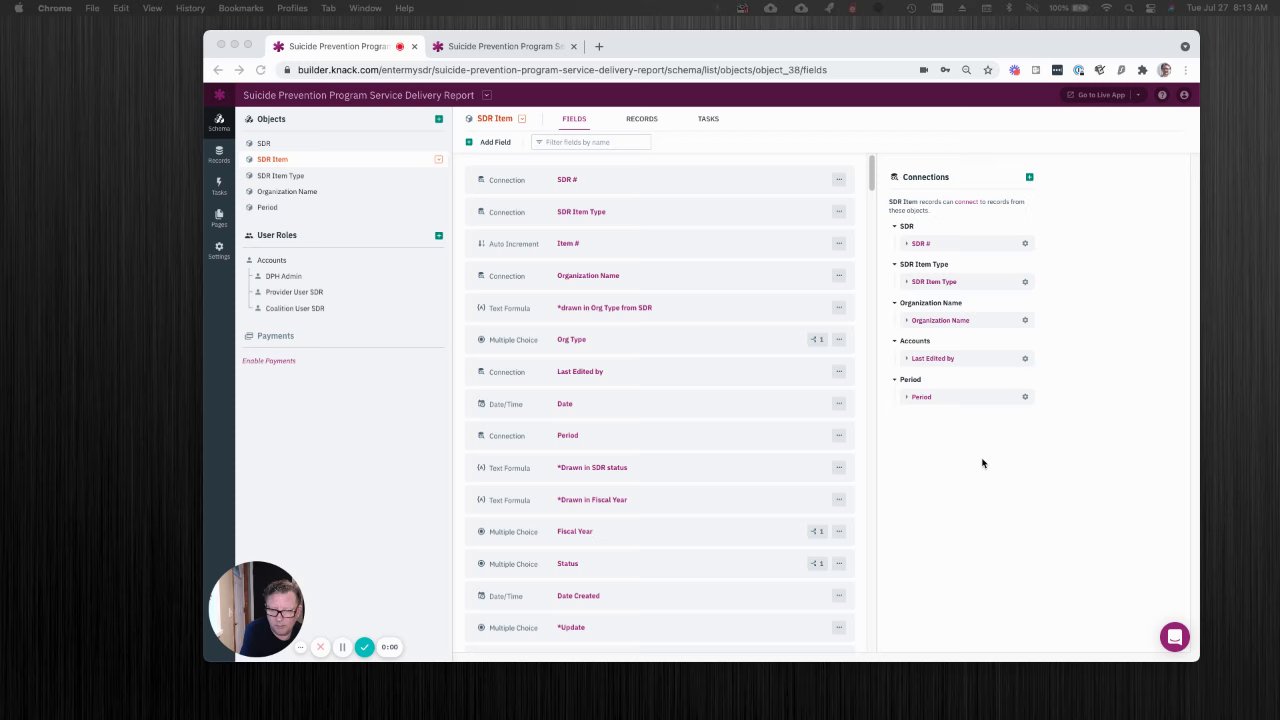Viewport: 1280px width, 720px height.
Task: Open the *Drawn in Fiscal Year field
Action: tap(592, 500)
